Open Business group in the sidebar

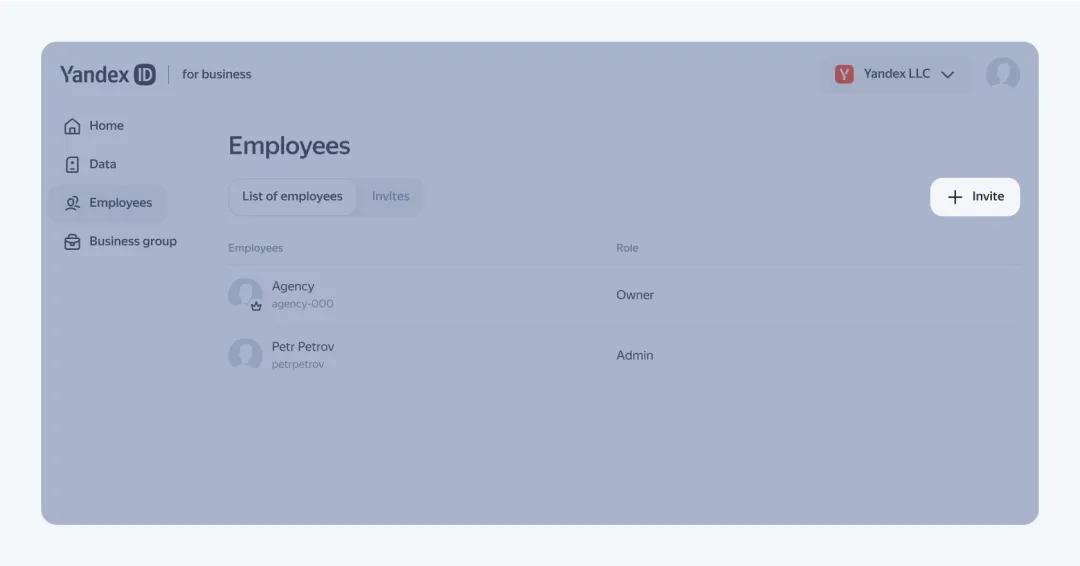121,242
